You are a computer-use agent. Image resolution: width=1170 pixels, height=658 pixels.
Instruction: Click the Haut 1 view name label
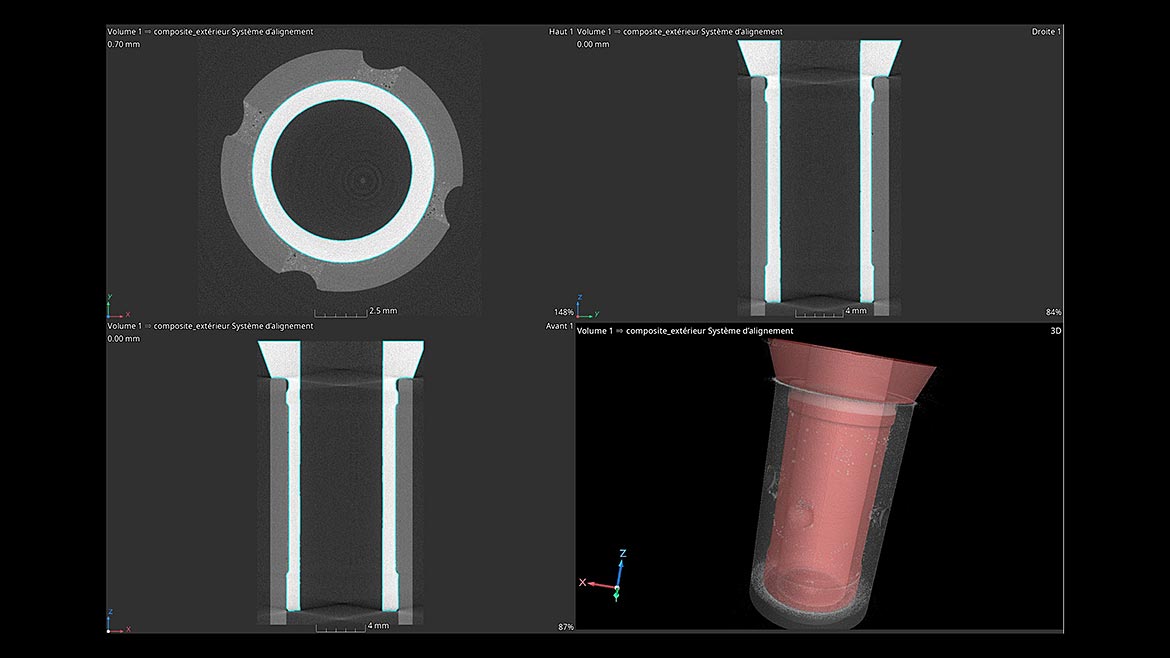click(560, 31)
